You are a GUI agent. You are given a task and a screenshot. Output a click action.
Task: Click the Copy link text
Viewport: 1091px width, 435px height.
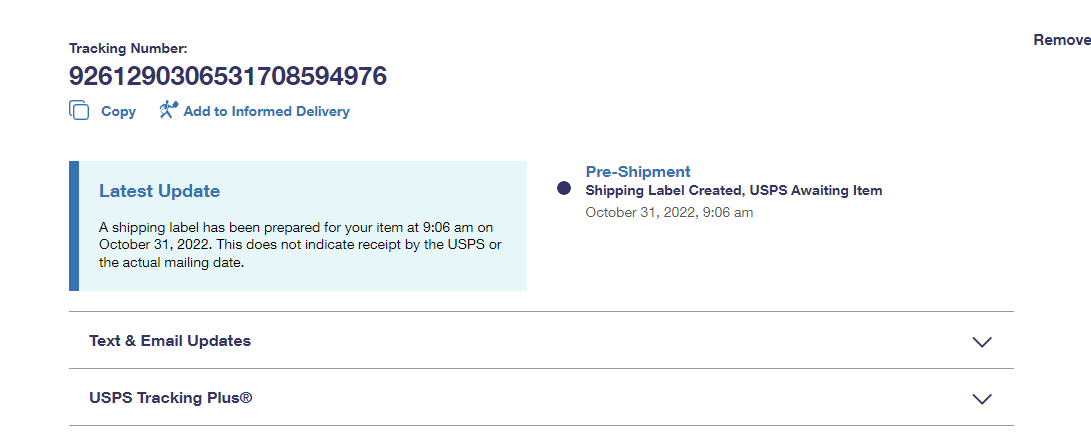point(118,112)
